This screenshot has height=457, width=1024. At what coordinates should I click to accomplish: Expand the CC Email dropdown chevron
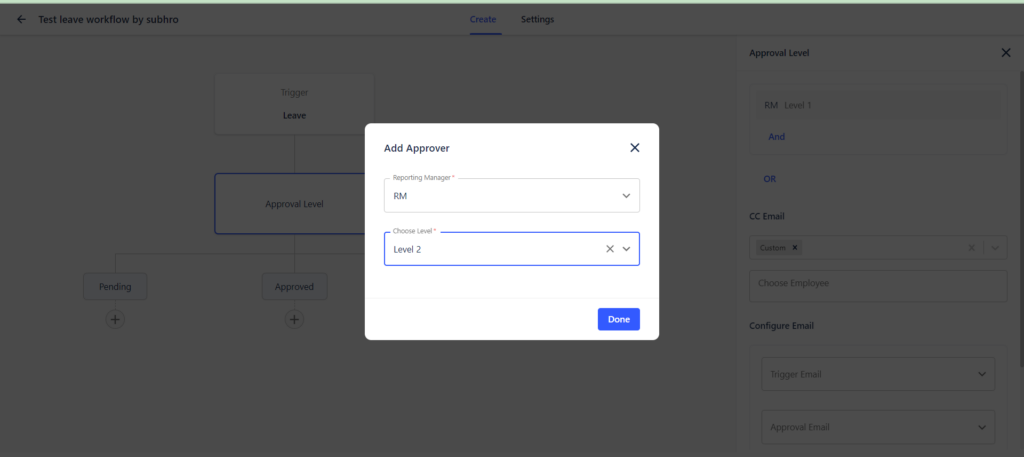tap(995, 247)
